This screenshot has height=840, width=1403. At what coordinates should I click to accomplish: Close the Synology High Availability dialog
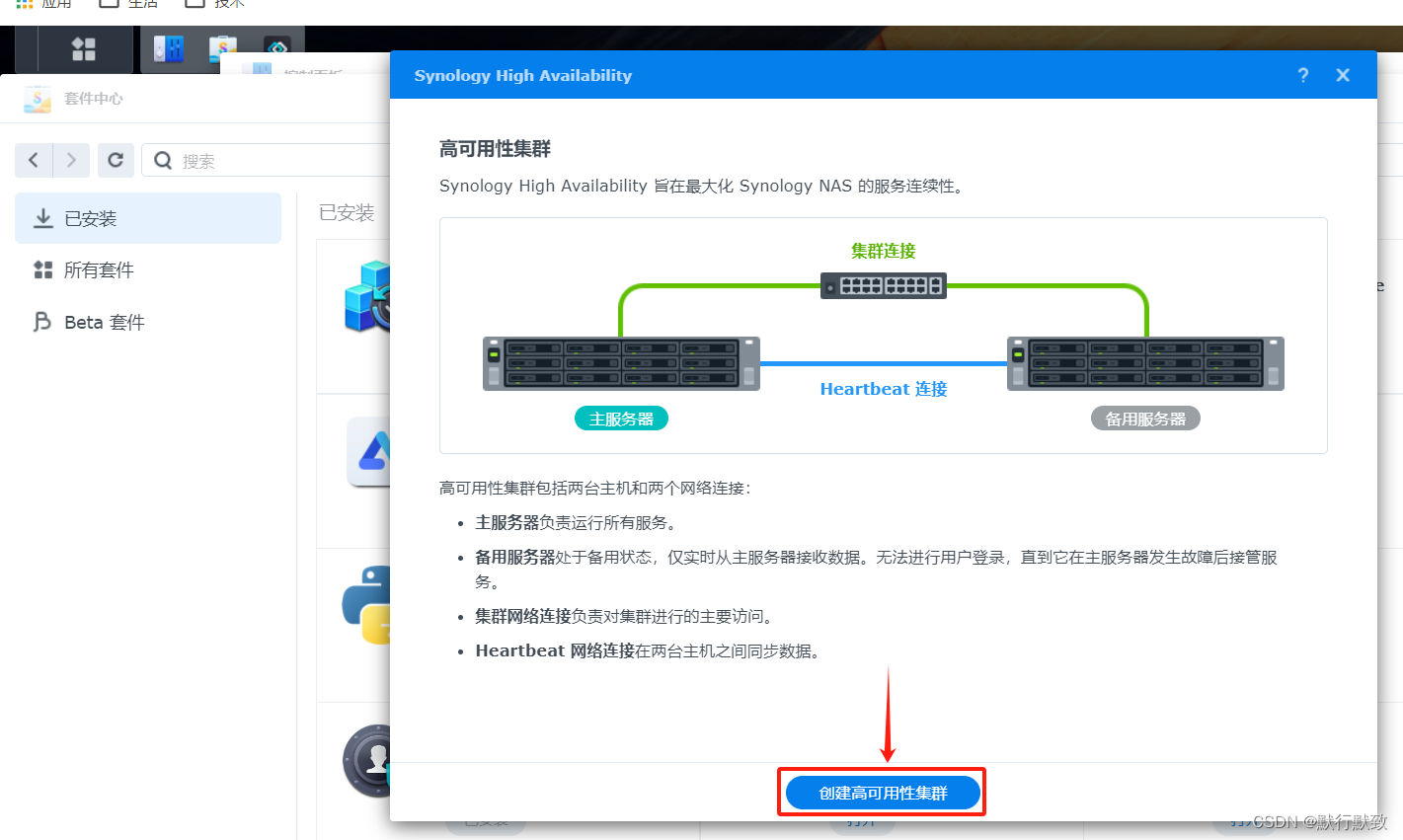[x=1343, y=75]
